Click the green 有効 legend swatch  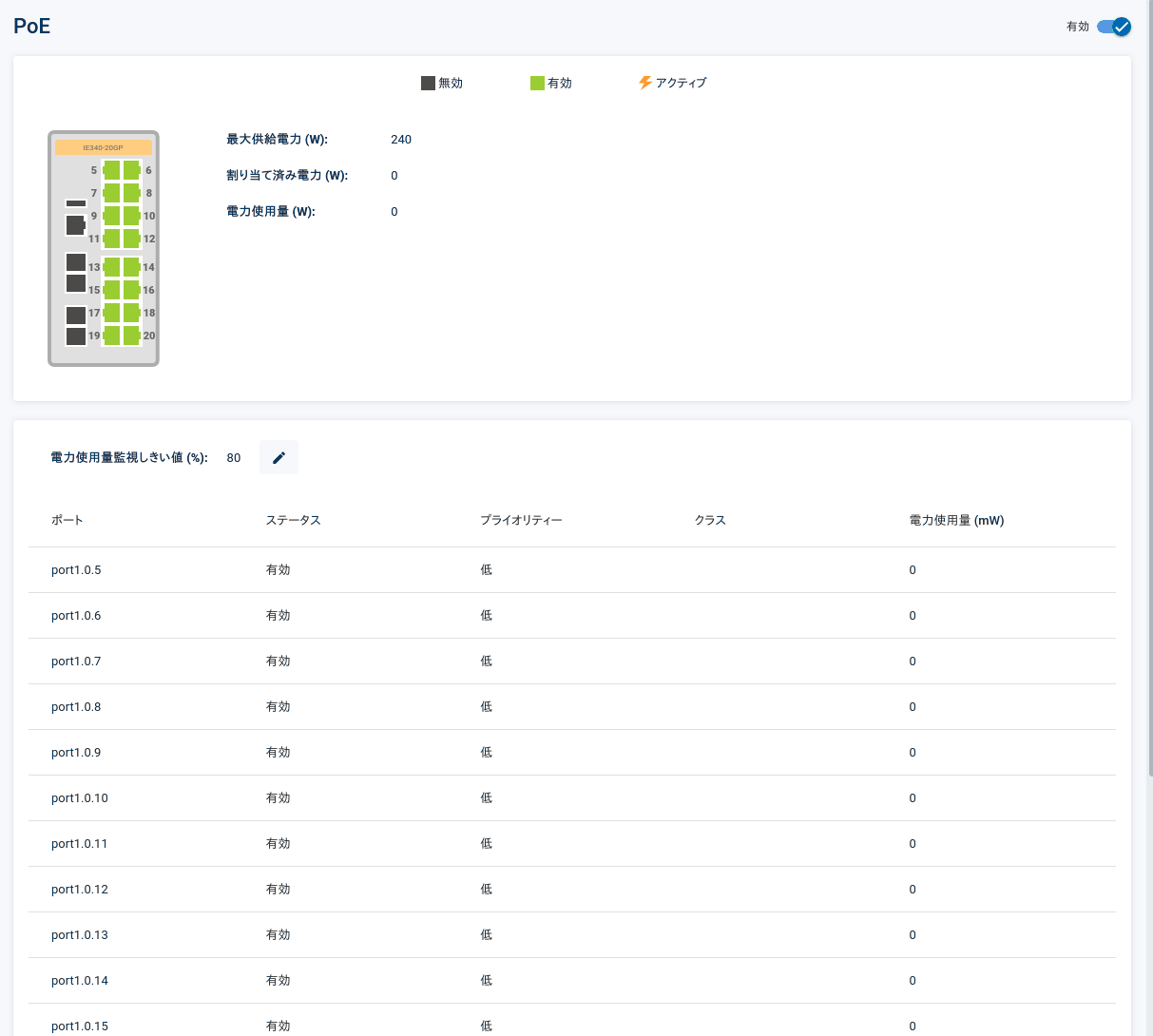pos(537,83)
